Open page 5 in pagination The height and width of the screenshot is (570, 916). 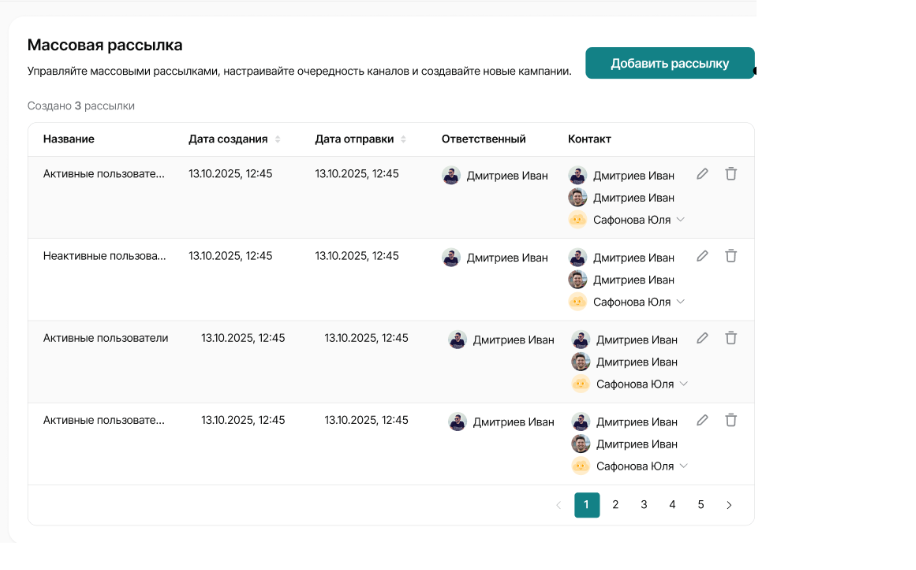[701, 505]
